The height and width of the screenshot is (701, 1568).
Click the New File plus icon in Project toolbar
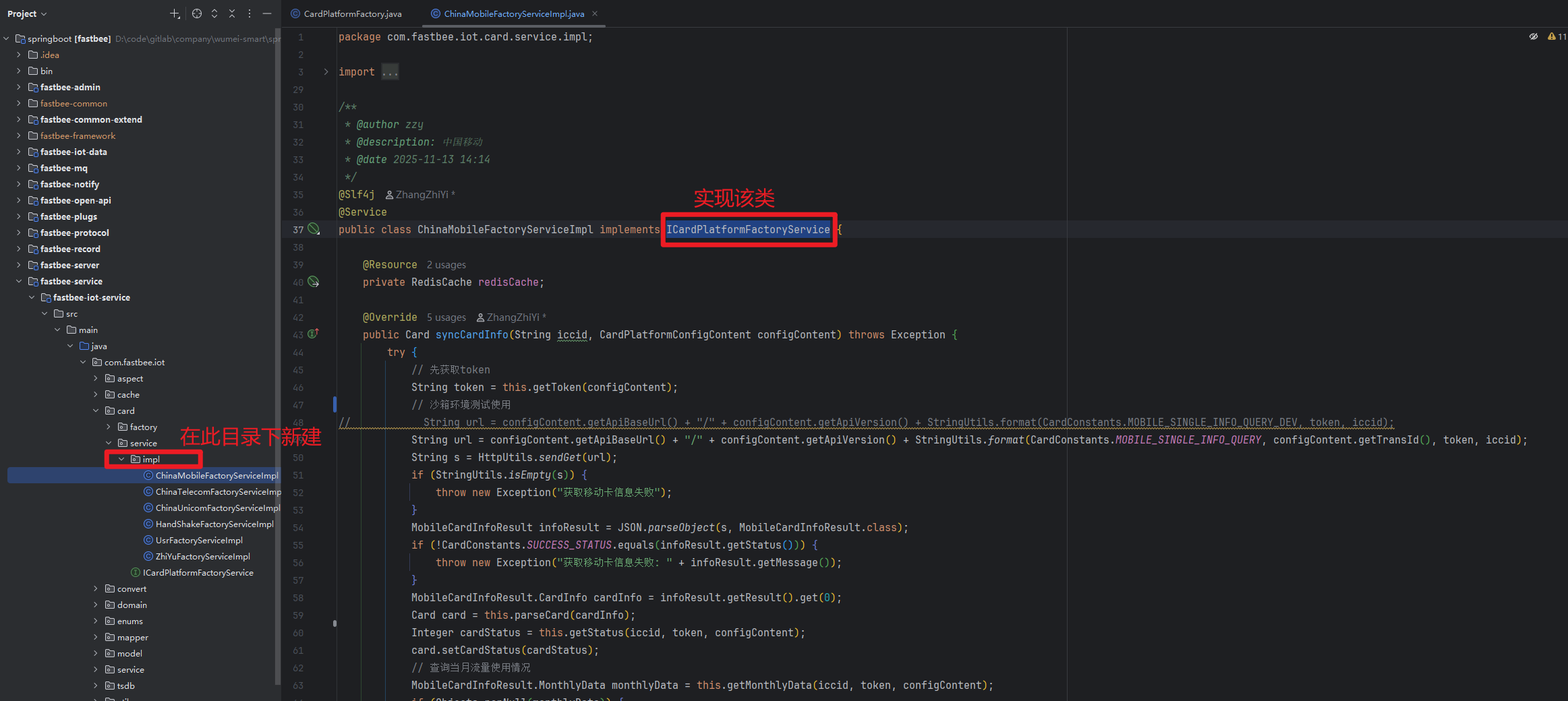coord(175,13)
